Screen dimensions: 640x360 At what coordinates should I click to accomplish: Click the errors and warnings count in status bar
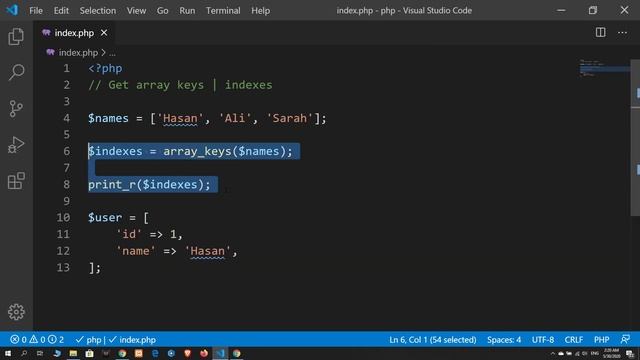(x=37, y=340)
